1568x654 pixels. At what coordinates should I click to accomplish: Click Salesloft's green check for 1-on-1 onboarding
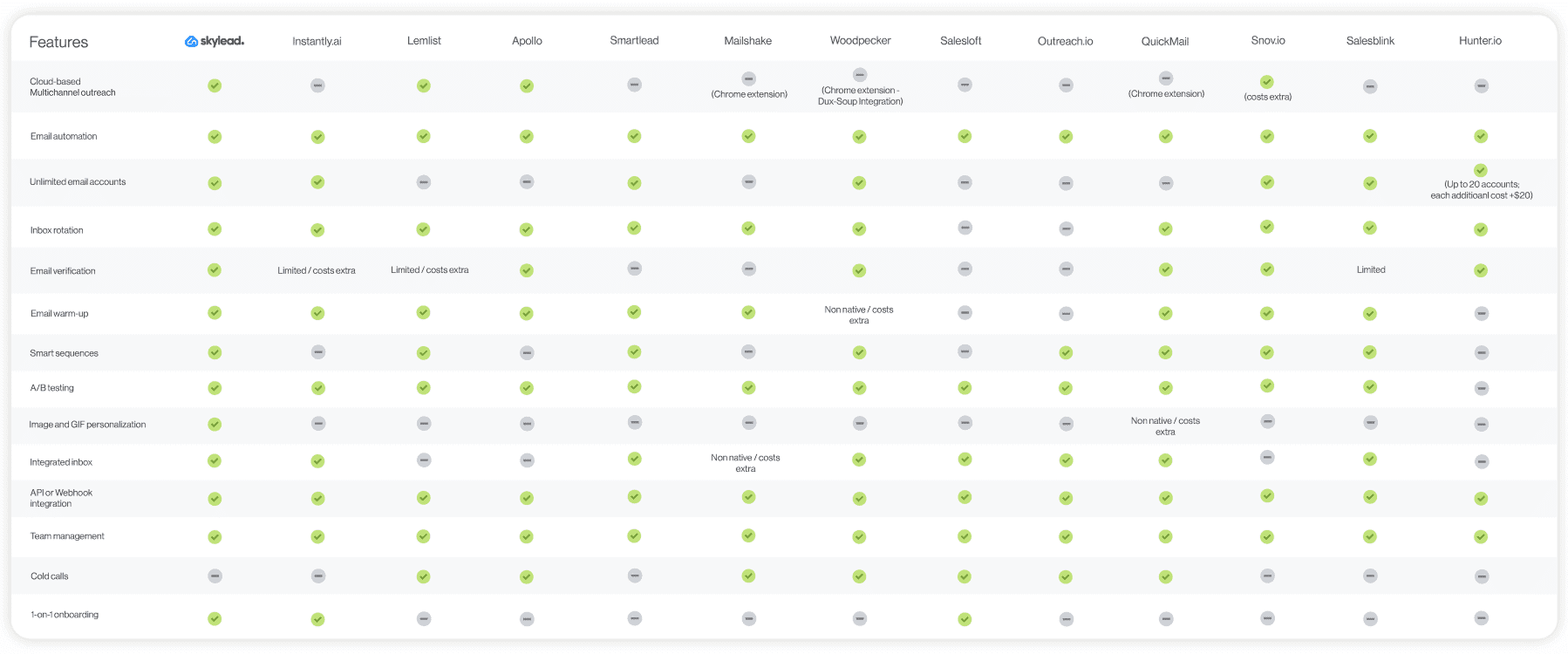pos(965,619)
